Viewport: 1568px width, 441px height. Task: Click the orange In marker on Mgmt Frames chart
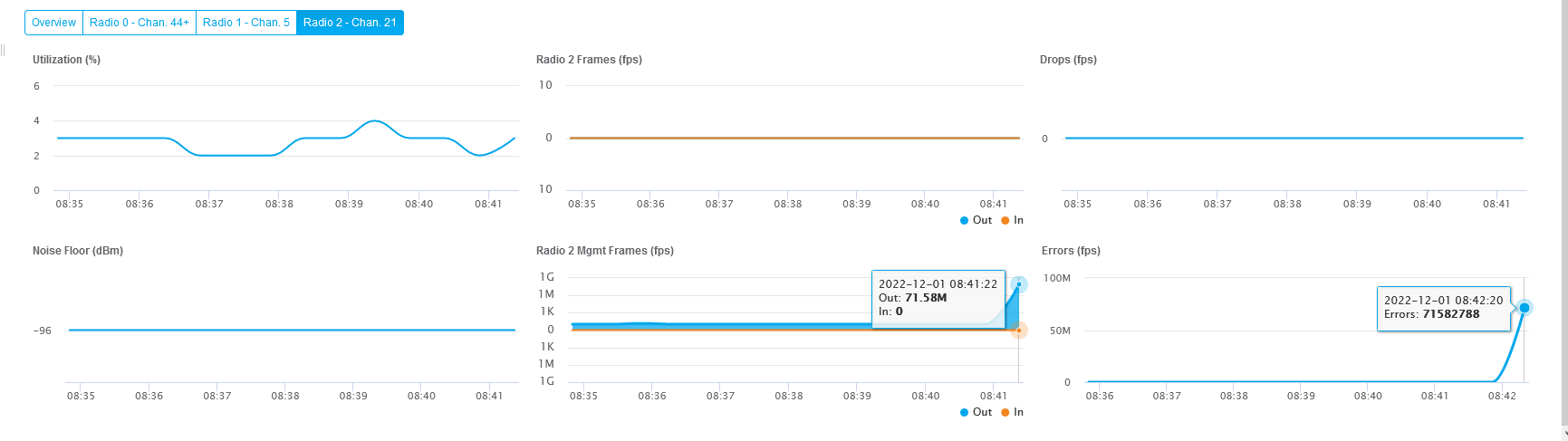1019,331
